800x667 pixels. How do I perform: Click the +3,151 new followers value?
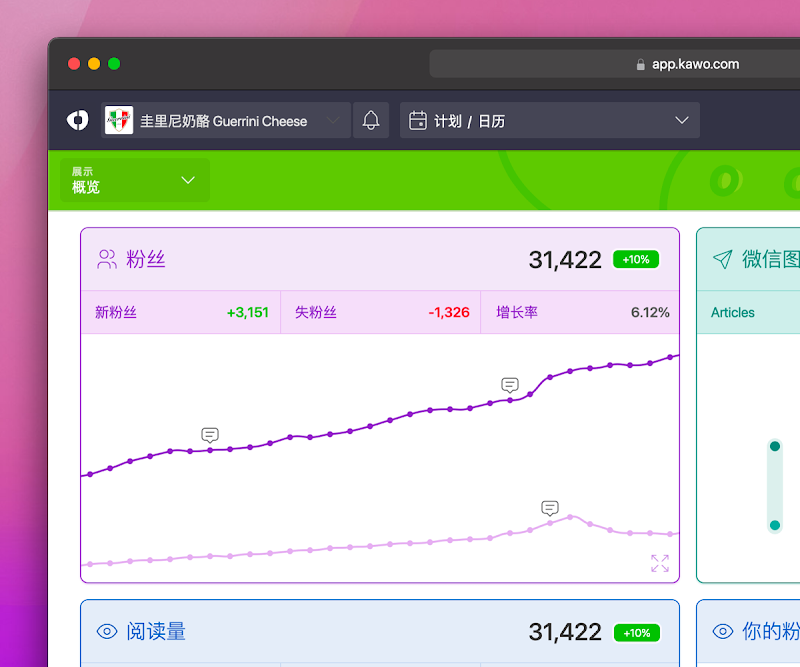pos(247,312)
